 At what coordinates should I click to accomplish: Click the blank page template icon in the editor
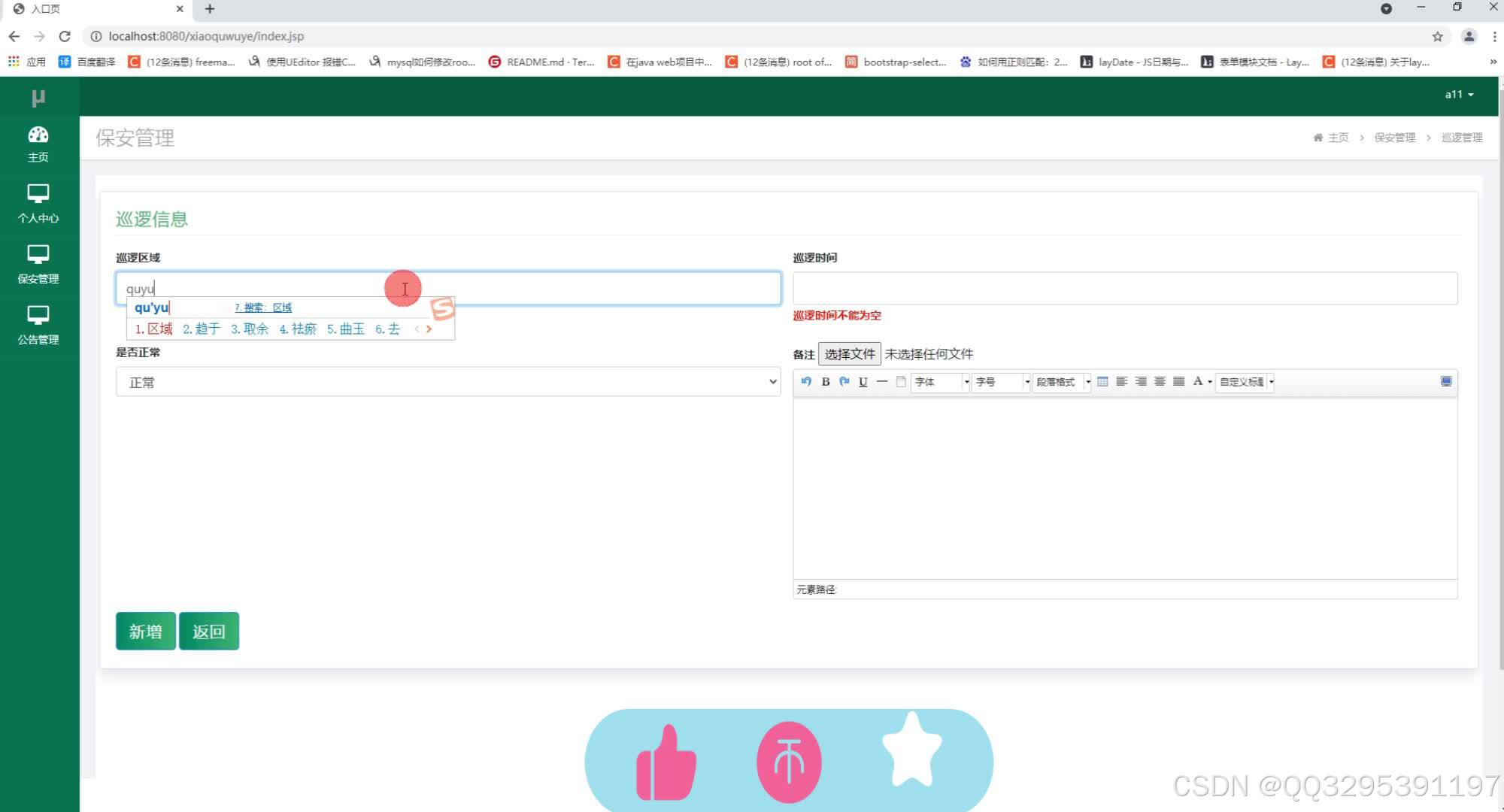tap(901, 381)
